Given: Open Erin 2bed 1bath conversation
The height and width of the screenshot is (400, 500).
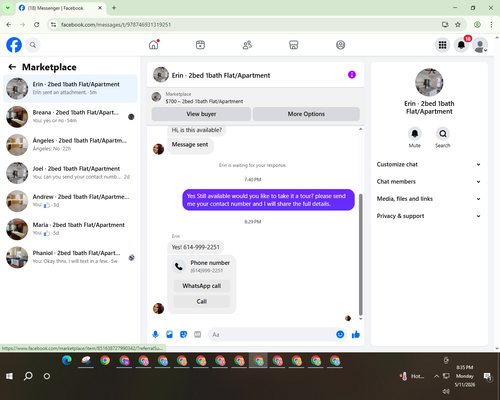Looking at the screenshot, I should coord(70,88).
